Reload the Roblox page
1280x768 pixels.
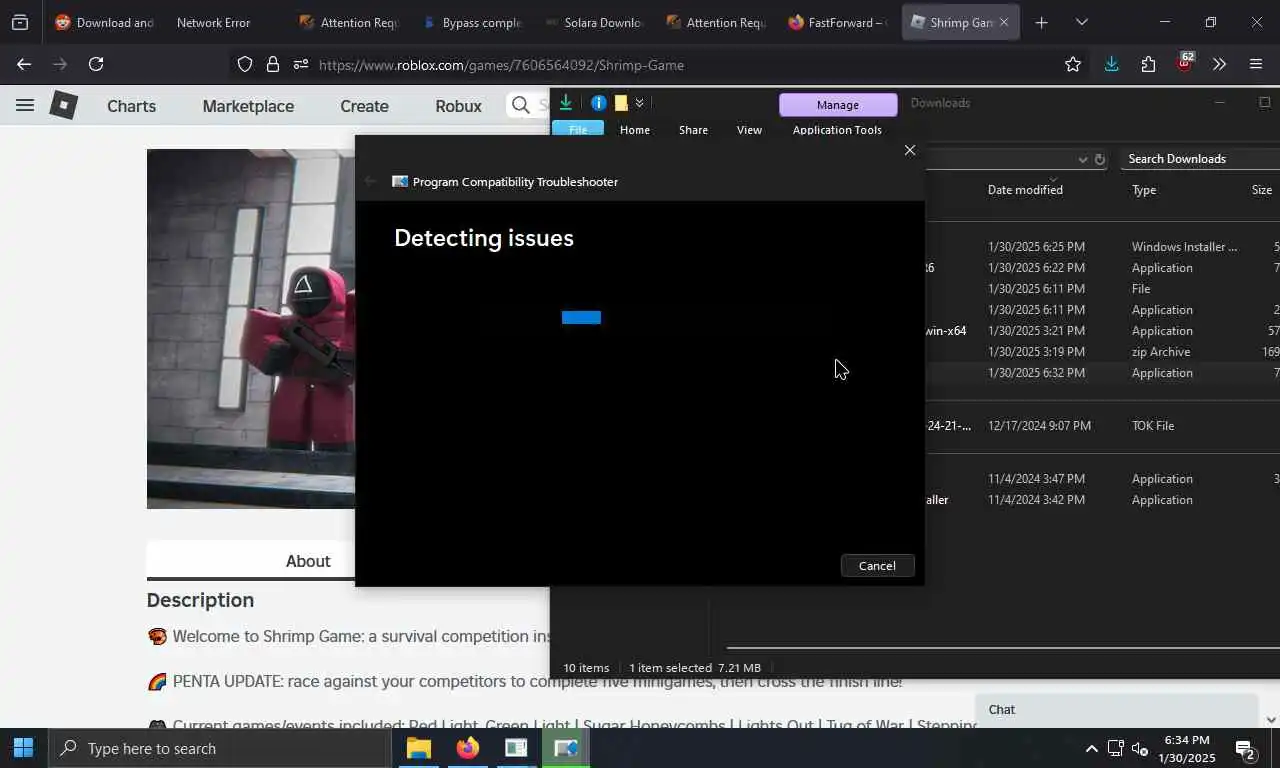point(96,64)
